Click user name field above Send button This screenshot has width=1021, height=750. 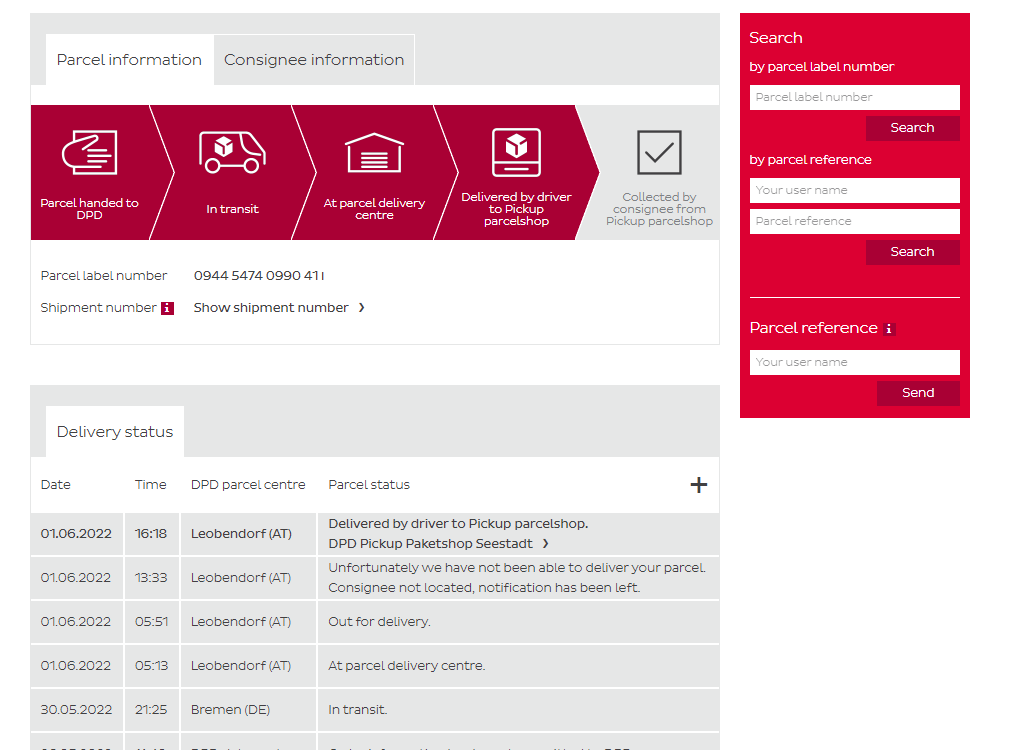tap(854, 362)
